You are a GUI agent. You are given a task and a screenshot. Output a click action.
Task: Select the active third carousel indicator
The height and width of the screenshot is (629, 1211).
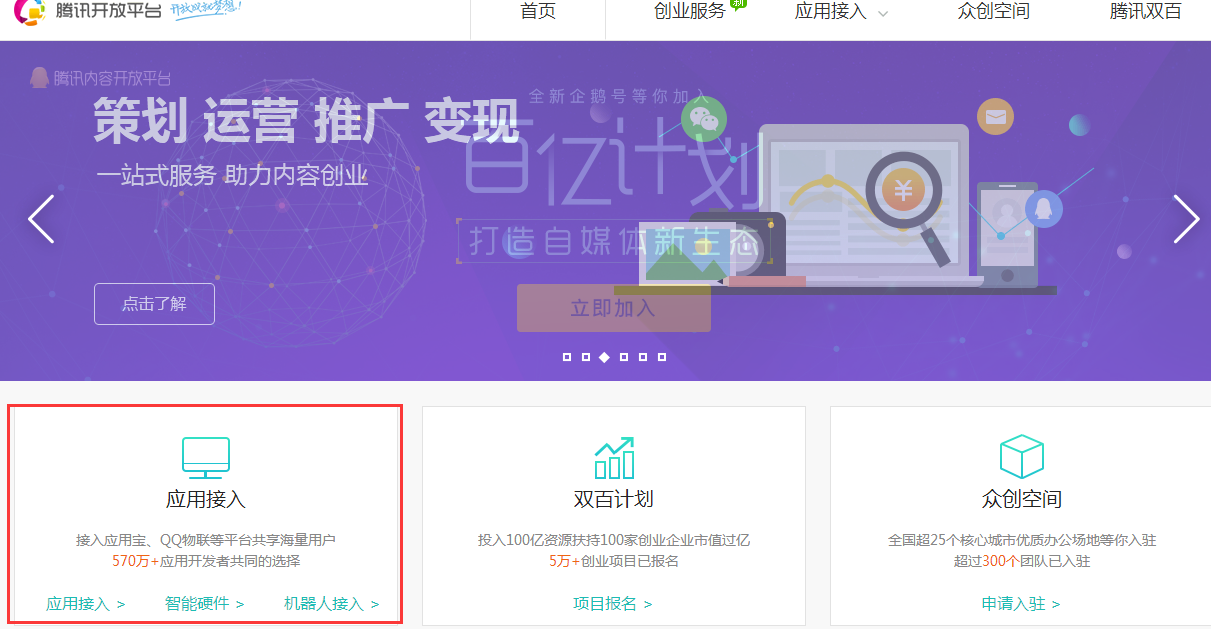(x=604, y=357)
